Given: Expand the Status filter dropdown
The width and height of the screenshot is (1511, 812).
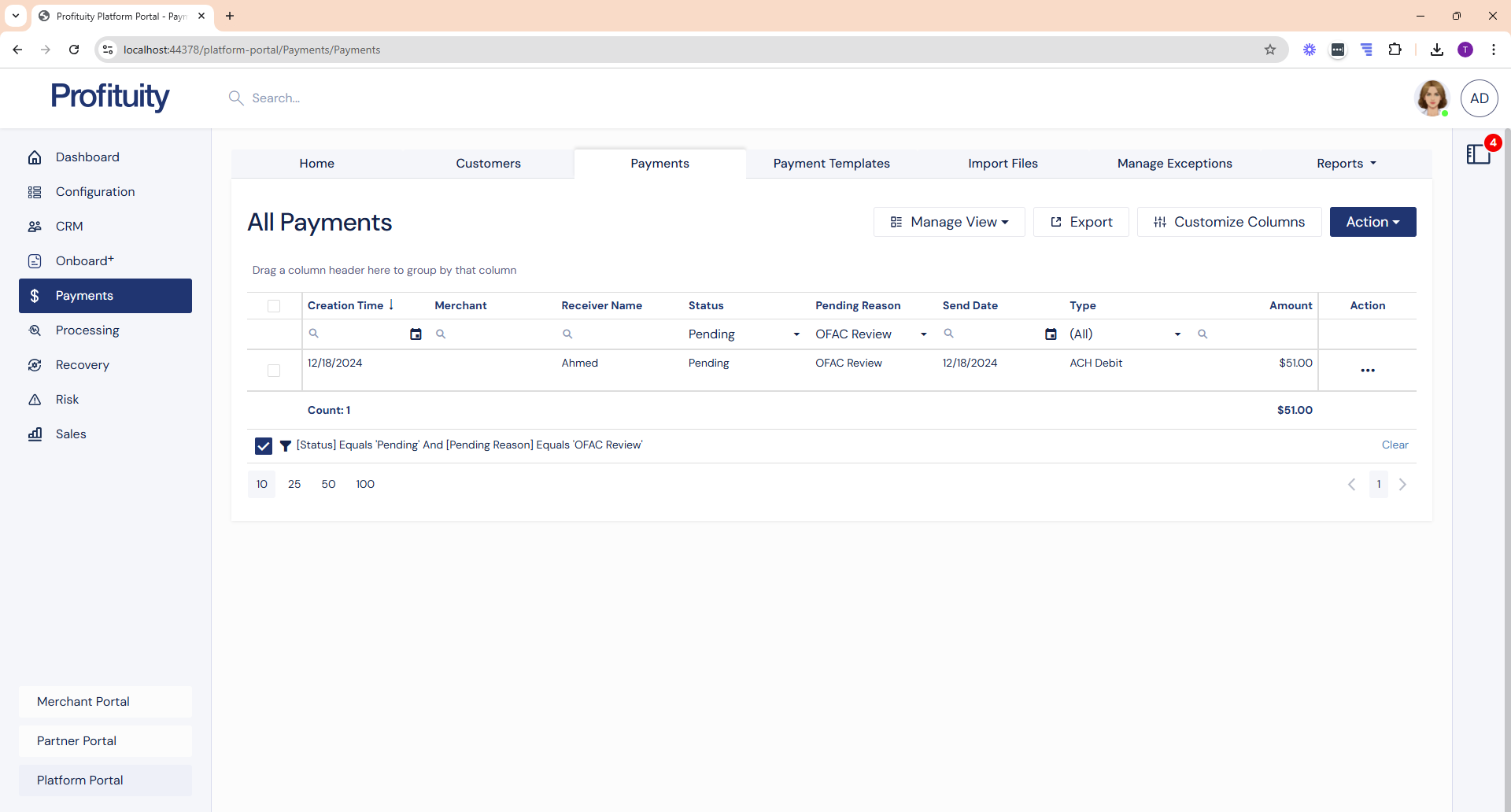Looking at the screenshot, I should [x=796, y=334].
